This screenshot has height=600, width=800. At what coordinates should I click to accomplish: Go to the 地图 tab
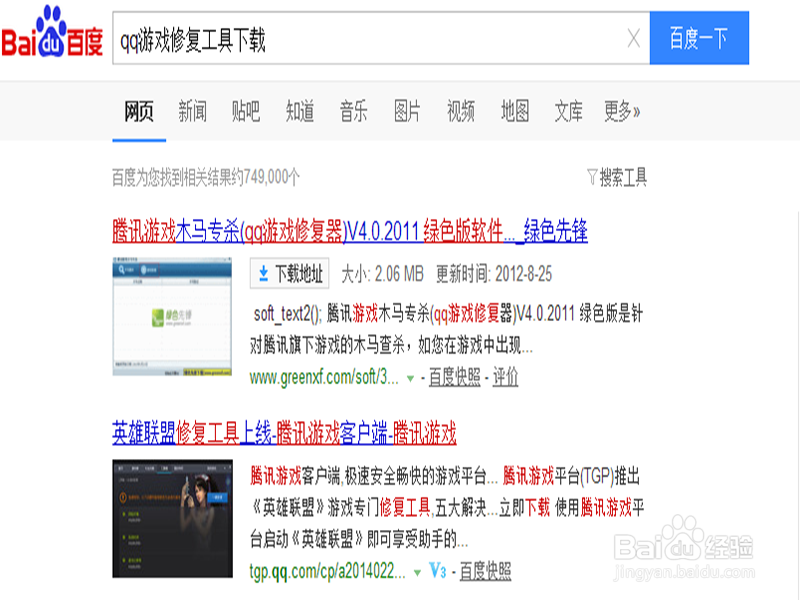[x=515, y=111]
